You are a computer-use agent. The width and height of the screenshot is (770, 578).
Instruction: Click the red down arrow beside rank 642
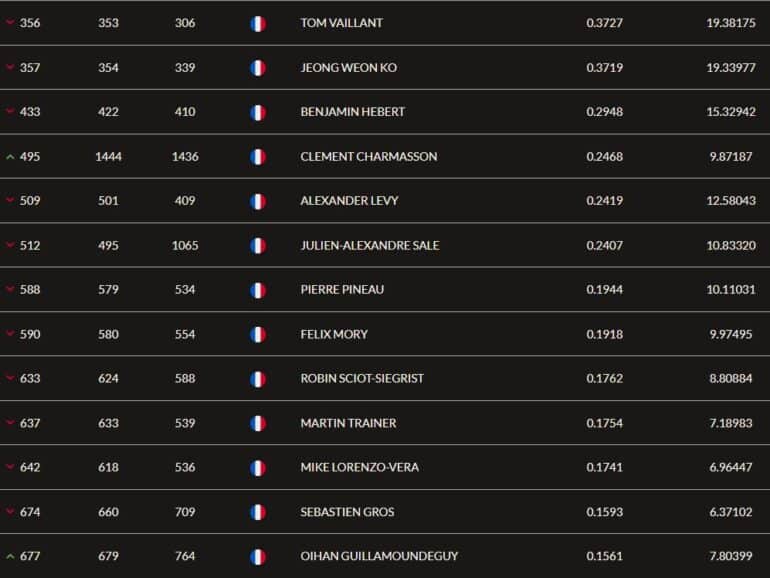(x=10, y=467)
